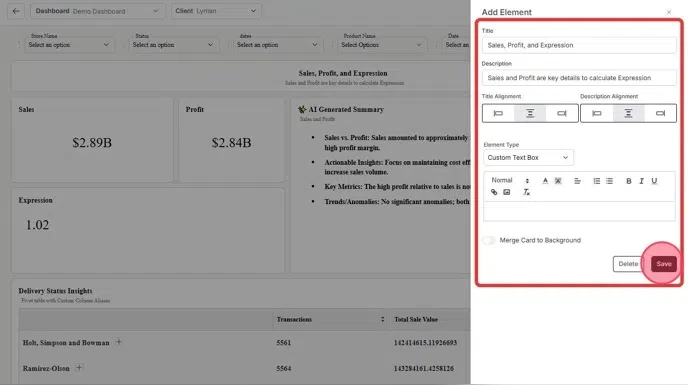Click the transactions value 5561
Screen dimensions: 688x385
(283, 342)
